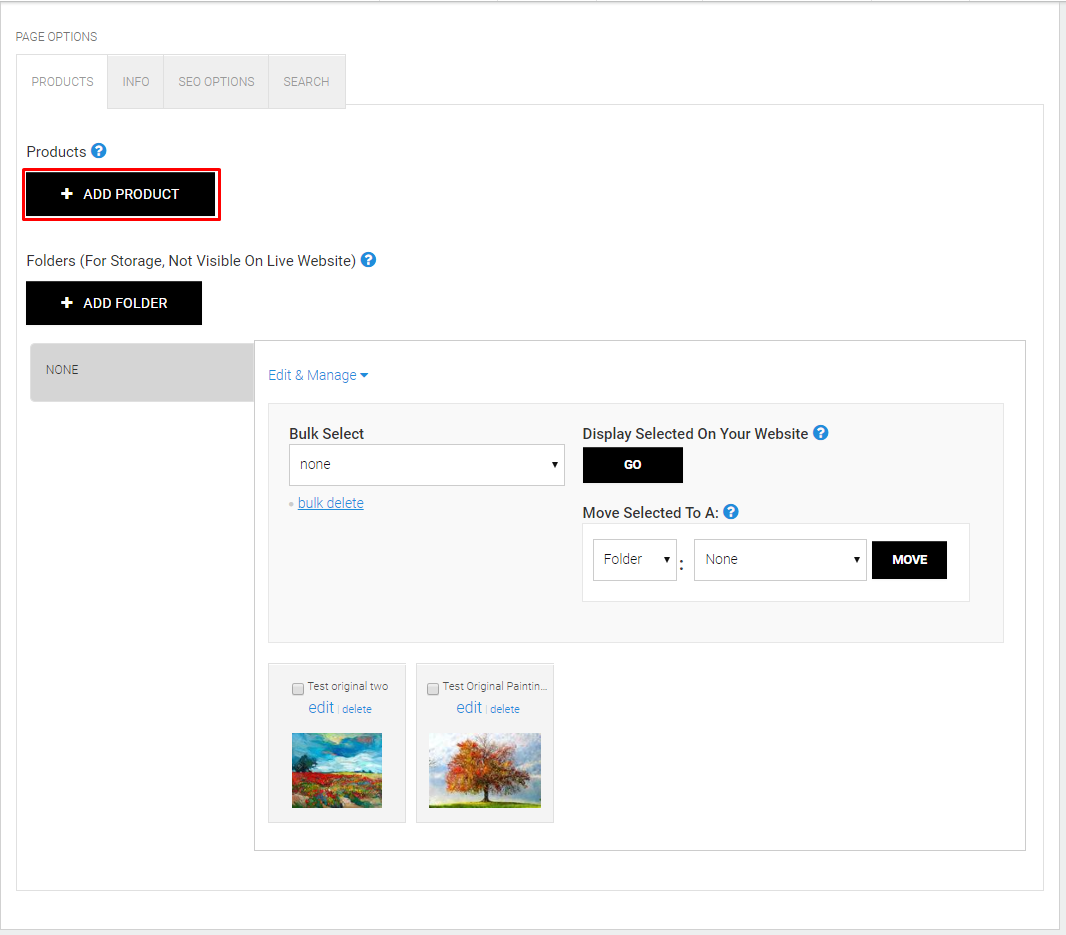Screen dimensions: 1066x935
Task: Collapse the Edit & Manage expander
Action: tap(318, 375)
